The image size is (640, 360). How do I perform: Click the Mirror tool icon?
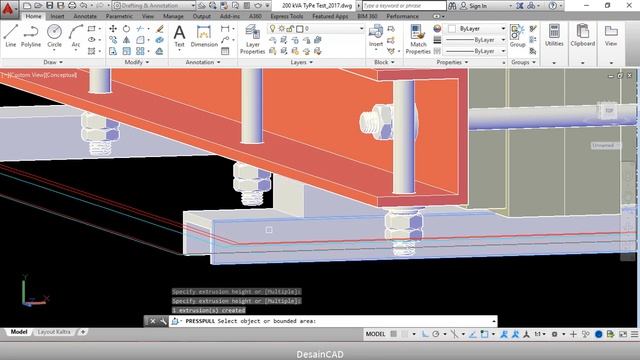pos(127,40)
